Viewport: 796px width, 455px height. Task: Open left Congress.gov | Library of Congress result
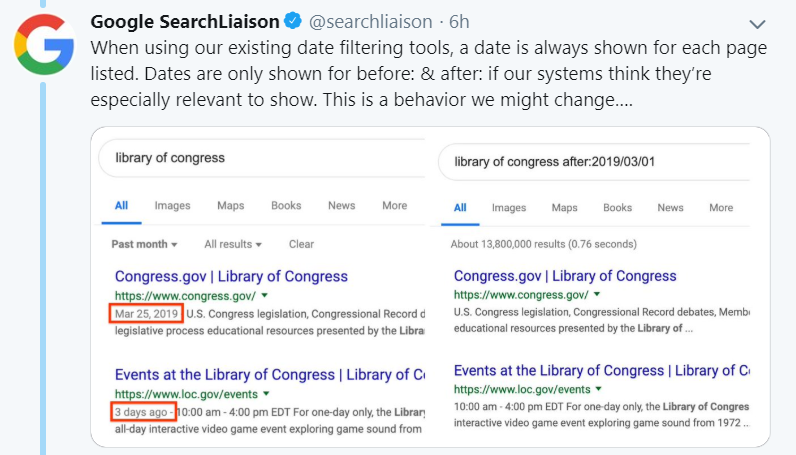click(x=231, y=276)
